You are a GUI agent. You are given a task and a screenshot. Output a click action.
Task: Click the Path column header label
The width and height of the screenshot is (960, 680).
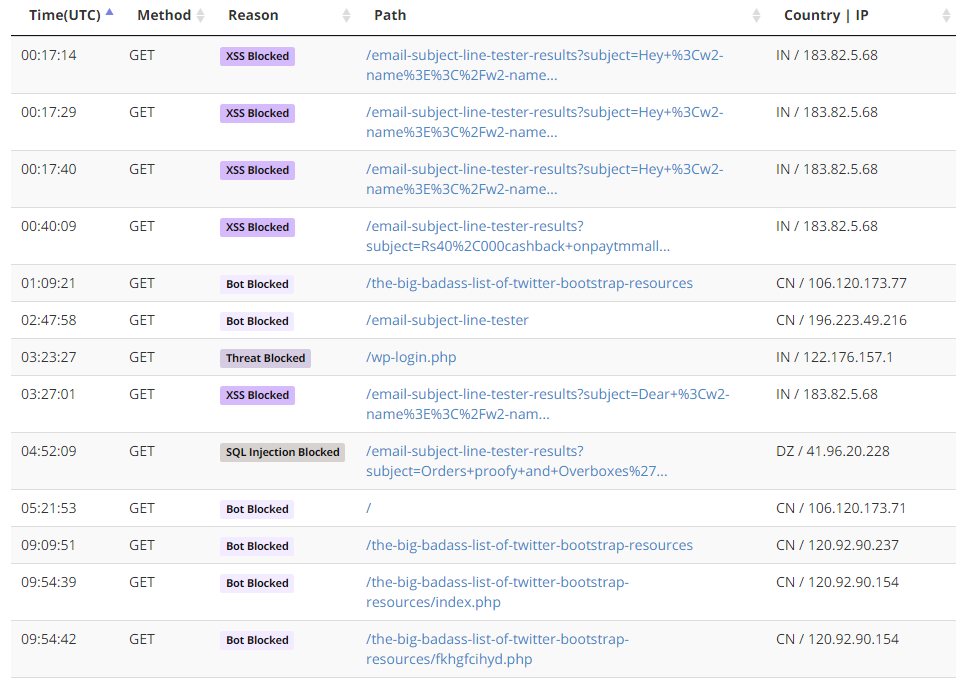click(x=390, y=15)
